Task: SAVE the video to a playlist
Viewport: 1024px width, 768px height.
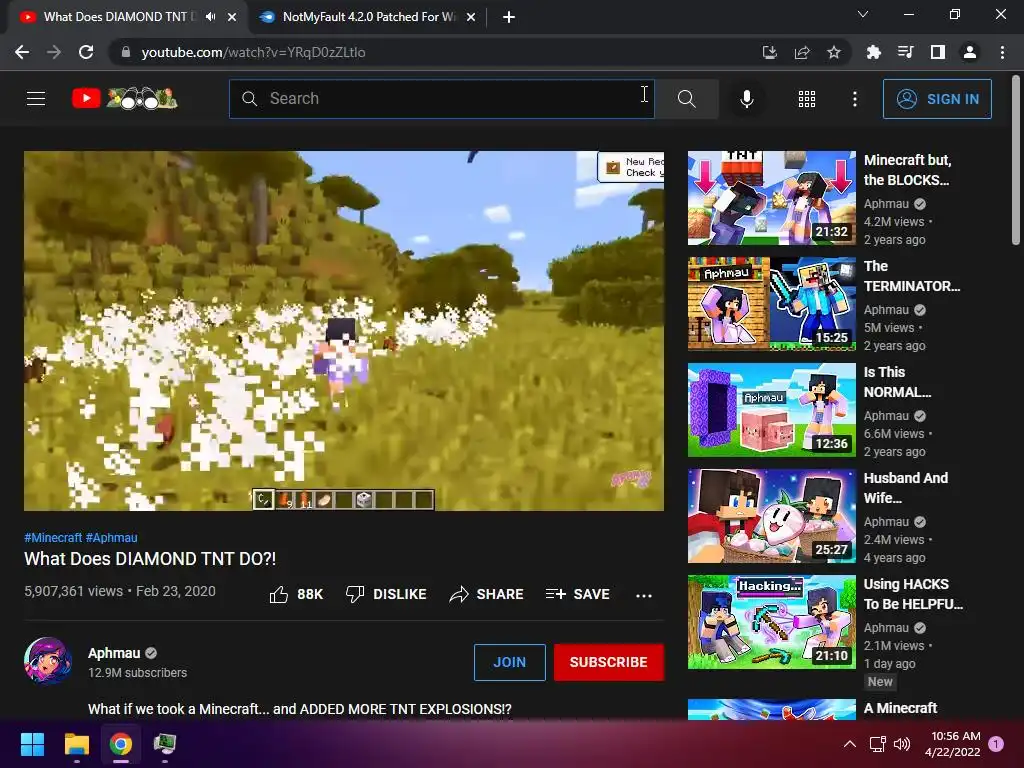Action: tap(577, 594)
